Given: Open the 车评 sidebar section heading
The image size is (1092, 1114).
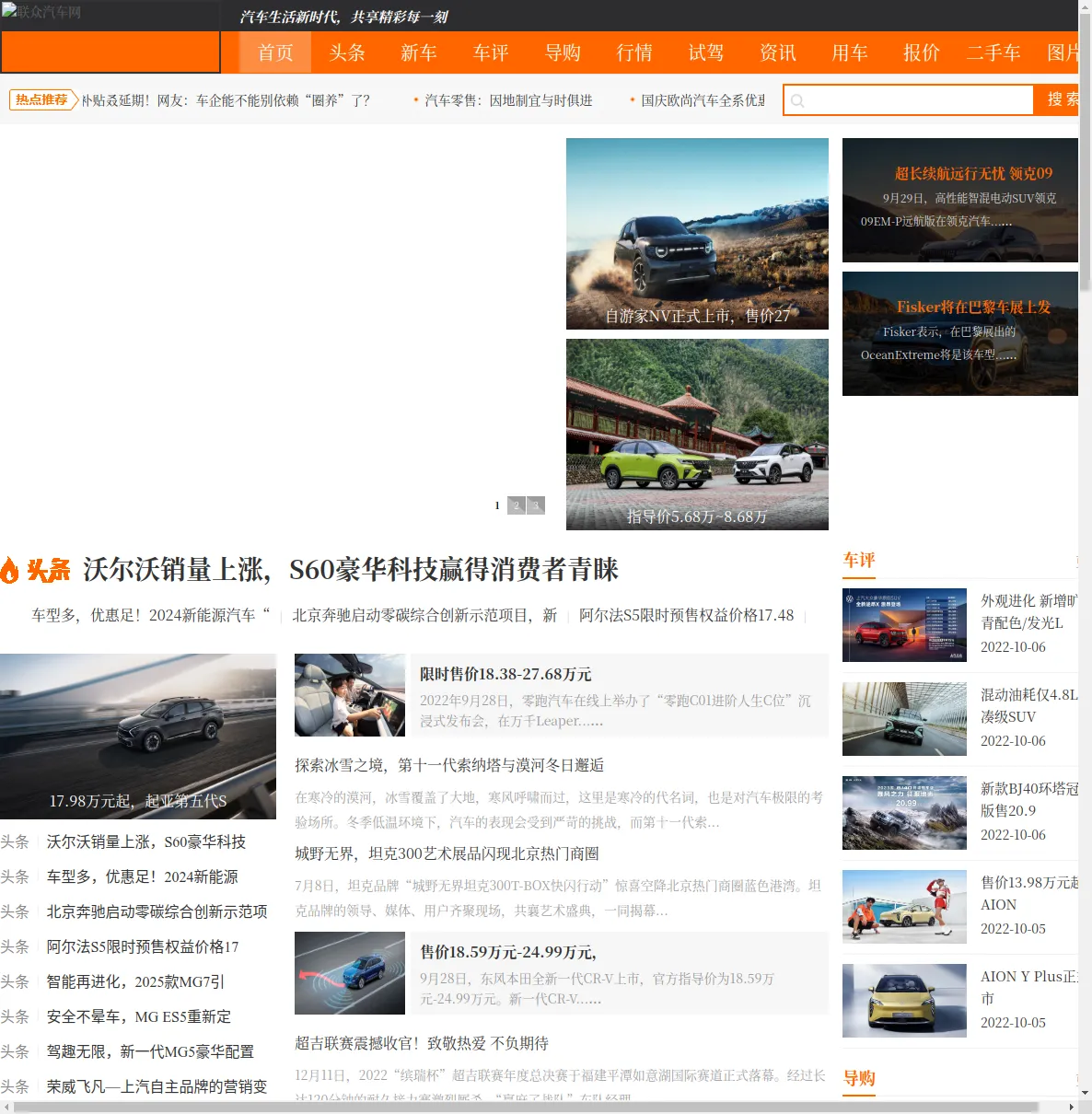Looking at the screenshot, I should tap(859, 560).
